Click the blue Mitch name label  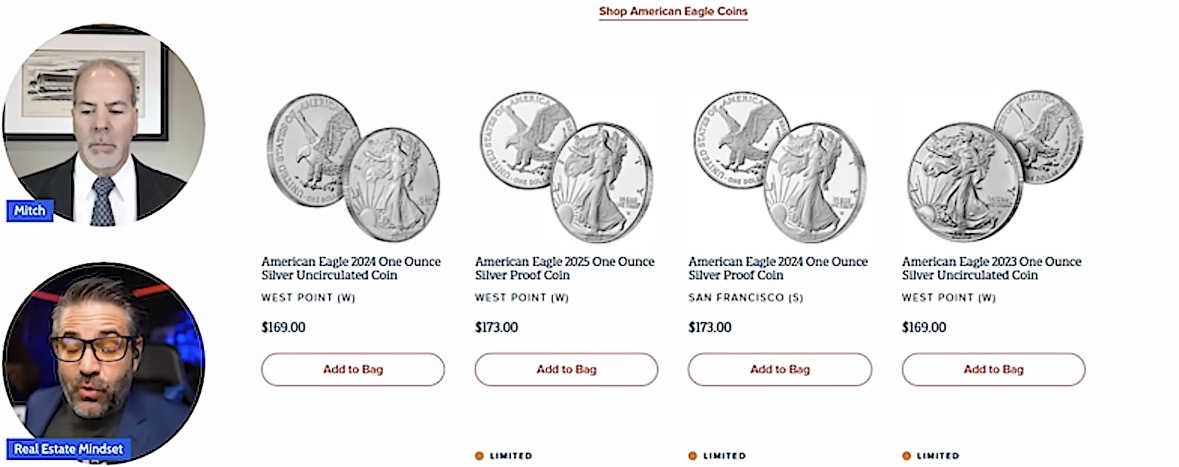[31, 211]
